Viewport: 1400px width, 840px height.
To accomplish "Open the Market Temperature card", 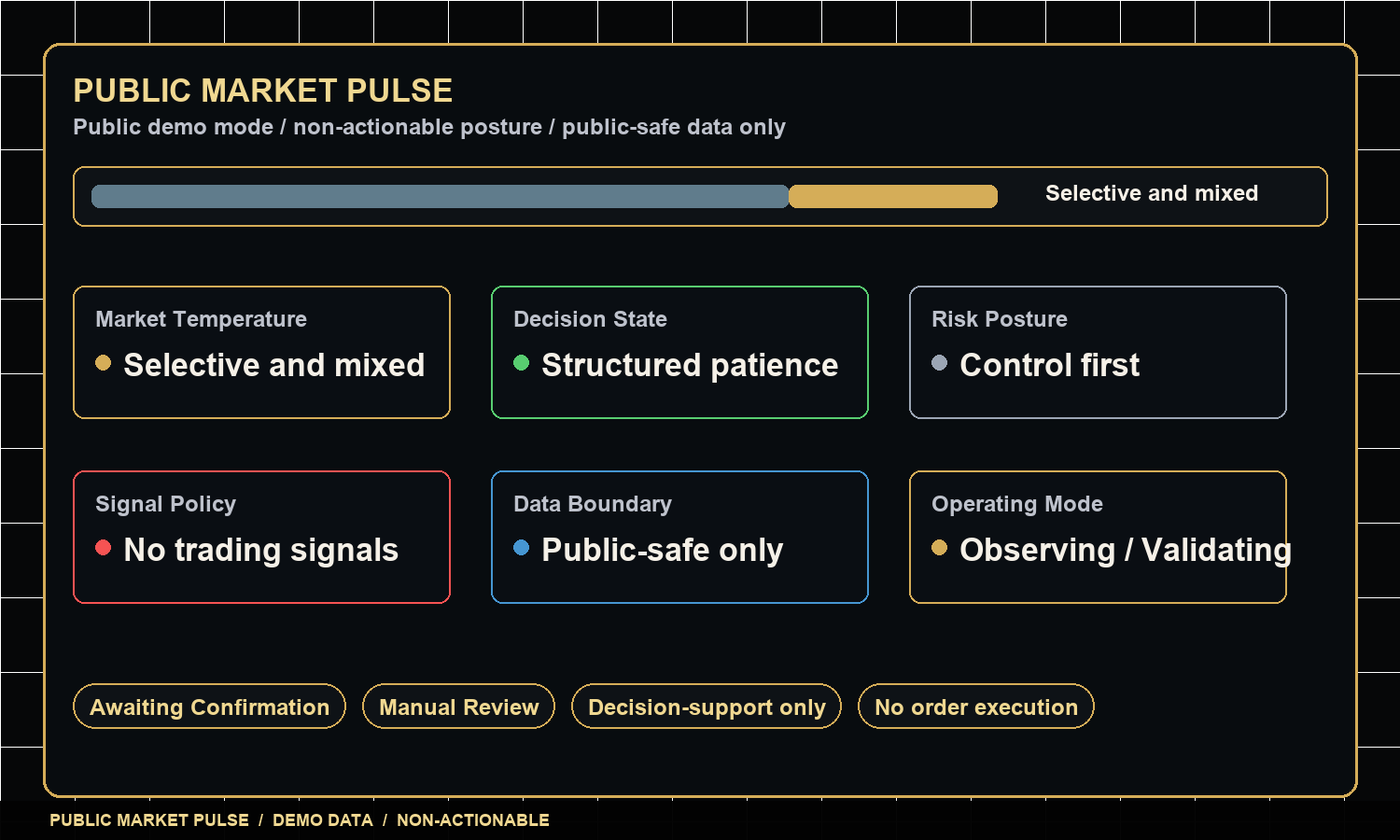I will click(x=261, y=352).
